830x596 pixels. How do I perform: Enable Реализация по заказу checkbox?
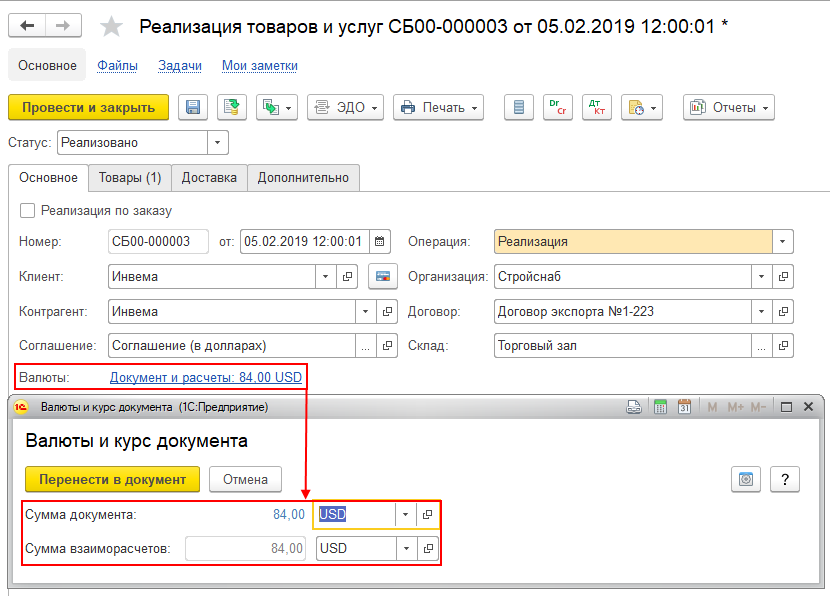pyautogui.click(x=27, y=210)
